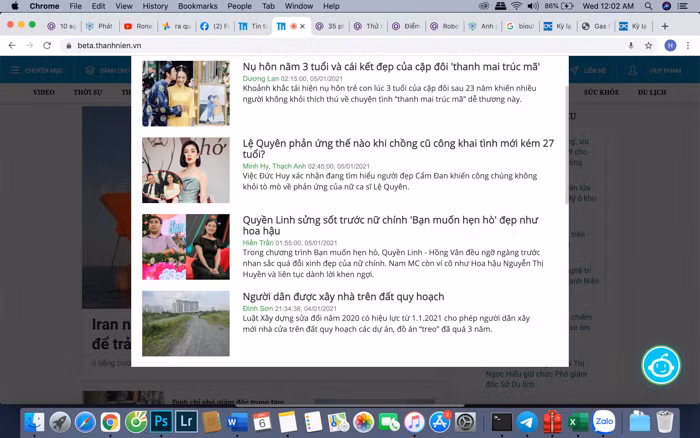Launch Lightroom from the dock
The height and width of the screenshot is (438, 700).
tap(186, 422)
